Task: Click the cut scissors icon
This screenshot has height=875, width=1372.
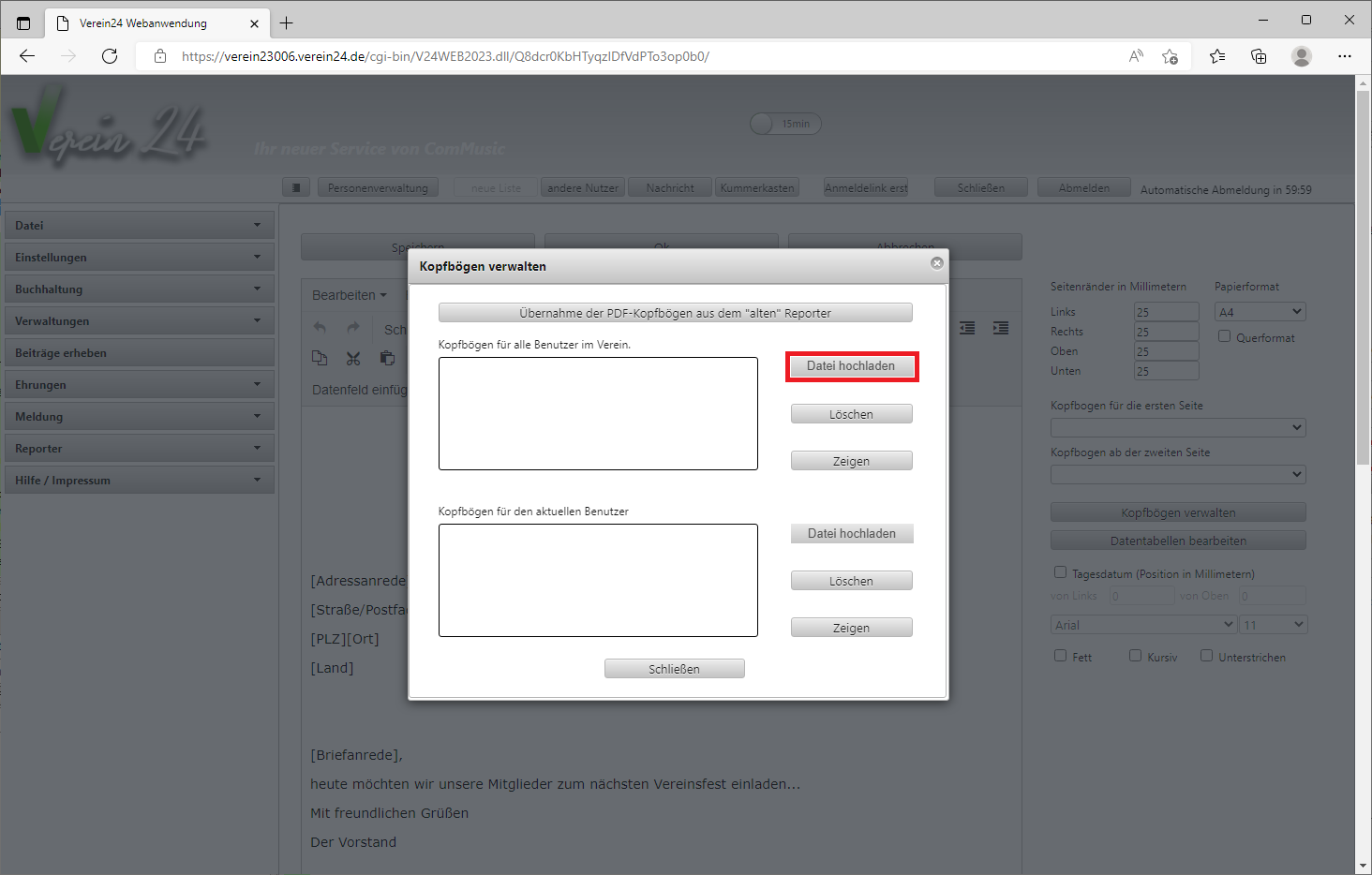Action: tap(353, 358)
